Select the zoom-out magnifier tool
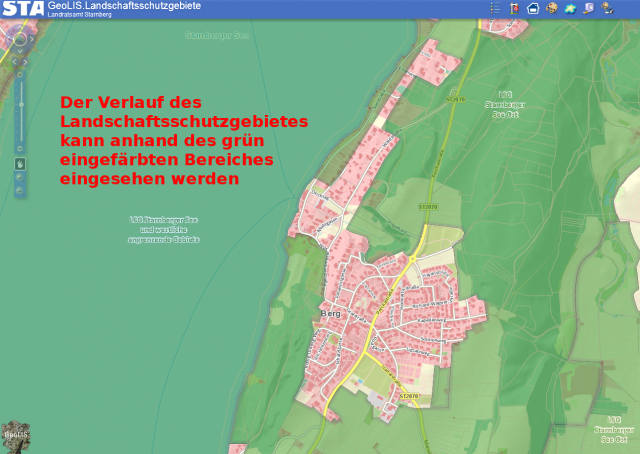 click(x=20, y=191)
